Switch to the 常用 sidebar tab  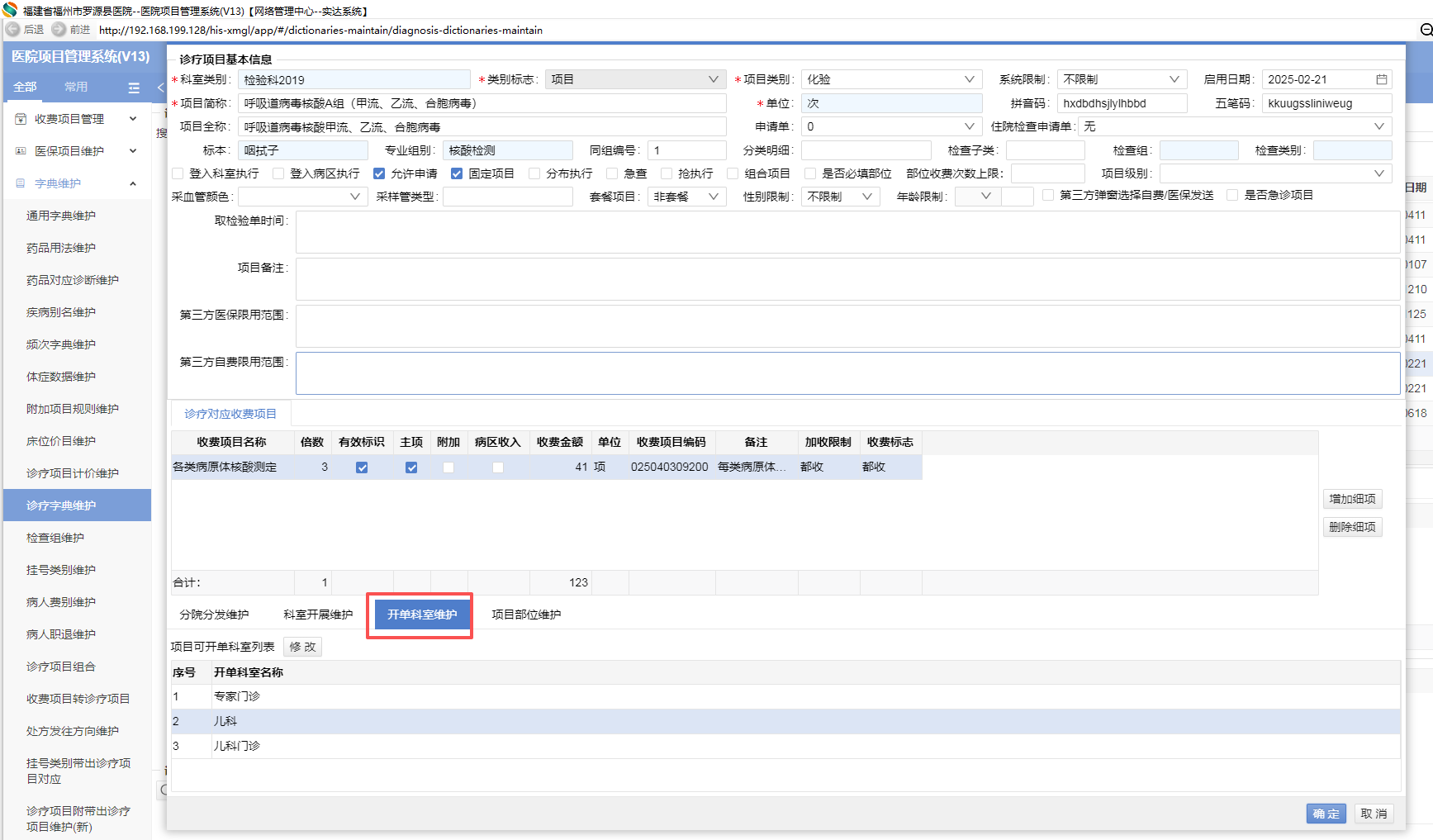[x=76, y=87]
